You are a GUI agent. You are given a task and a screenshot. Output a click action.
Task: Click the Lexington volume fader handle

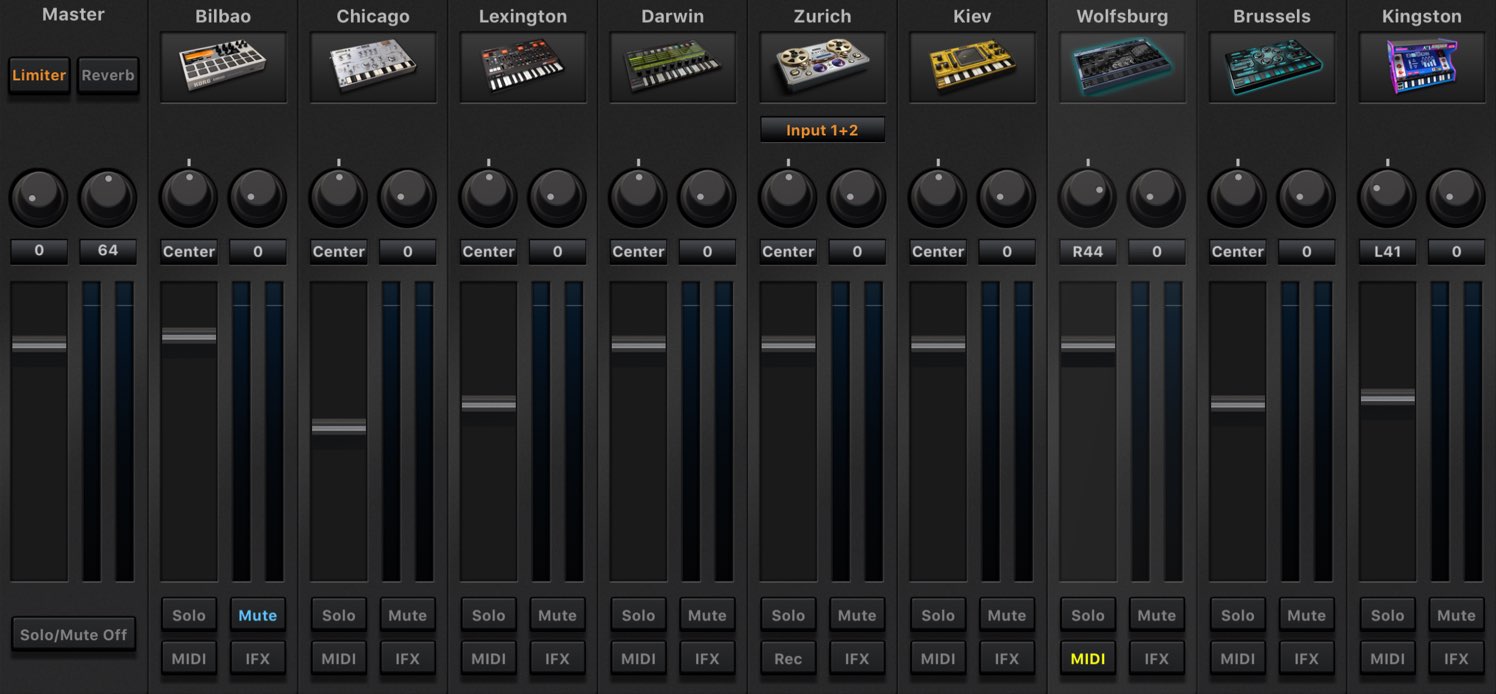[x=489, y=404]
